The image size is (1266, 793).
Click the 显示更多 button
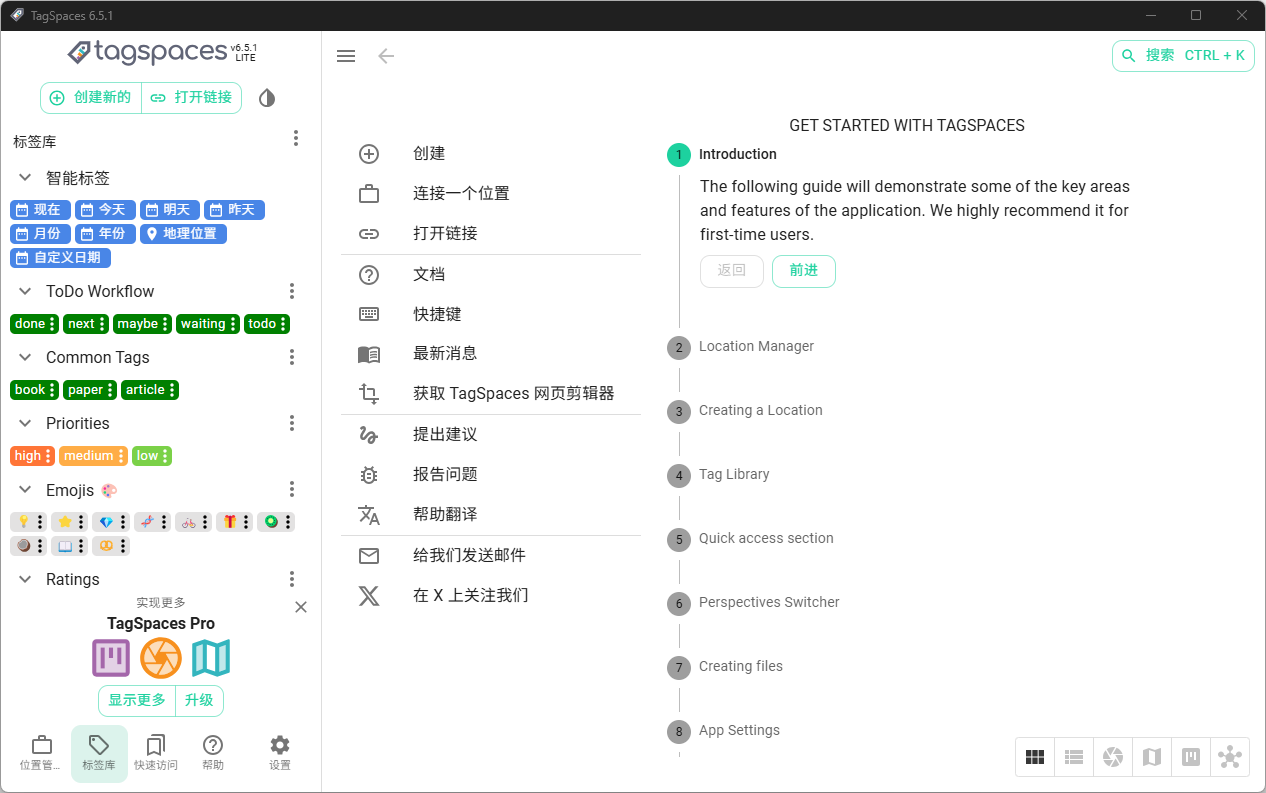pos(137,701)
